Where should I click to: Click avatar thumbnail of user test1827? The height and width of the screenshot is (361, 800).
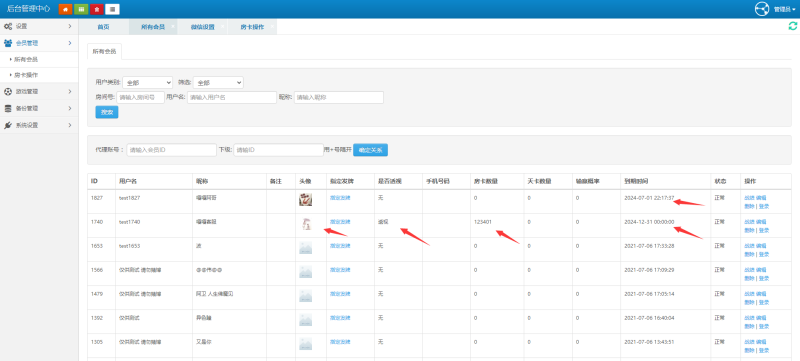tap(305, 200)
